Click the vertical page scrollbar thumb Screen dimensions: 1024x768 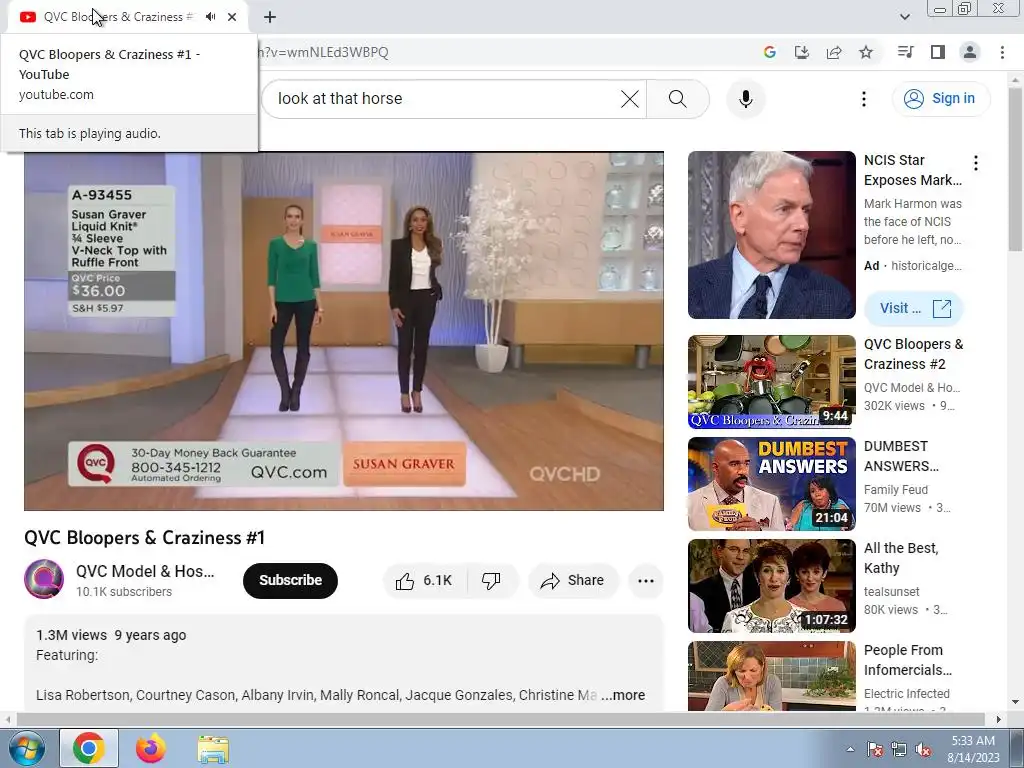(x=1016, y=168)
